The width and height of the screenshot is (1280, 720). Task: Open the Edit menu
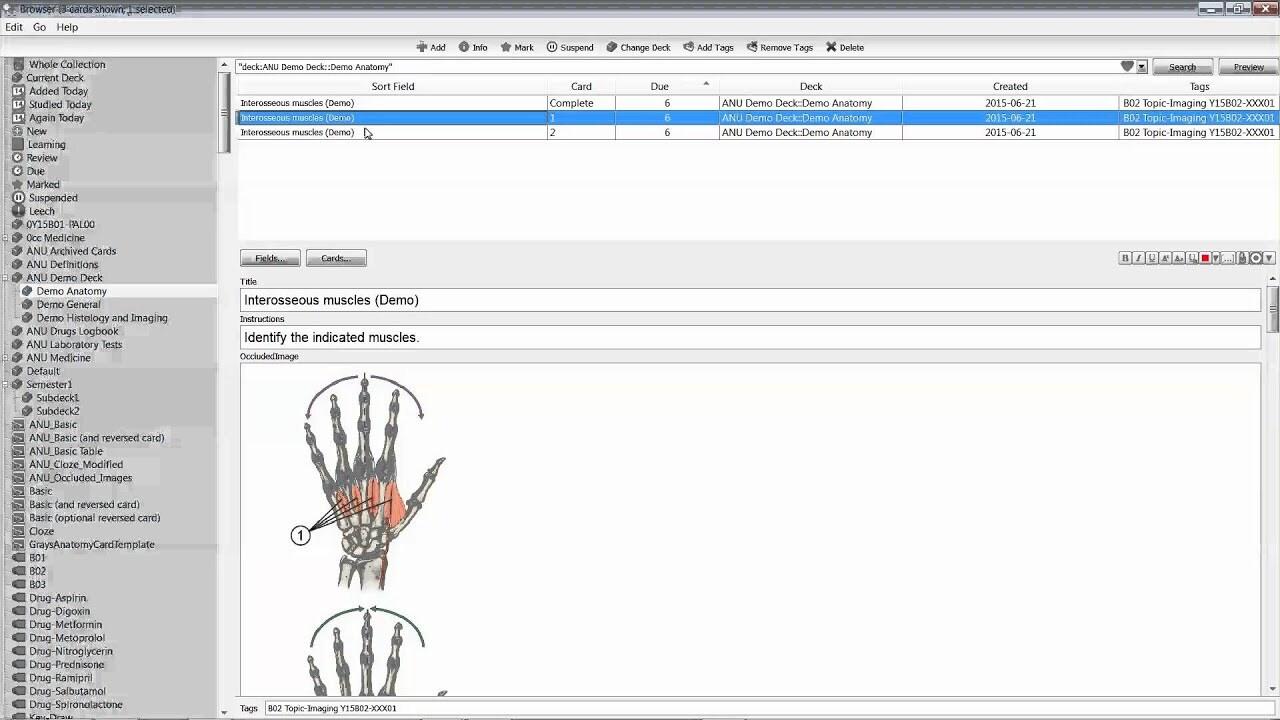(x=14, y=27)
